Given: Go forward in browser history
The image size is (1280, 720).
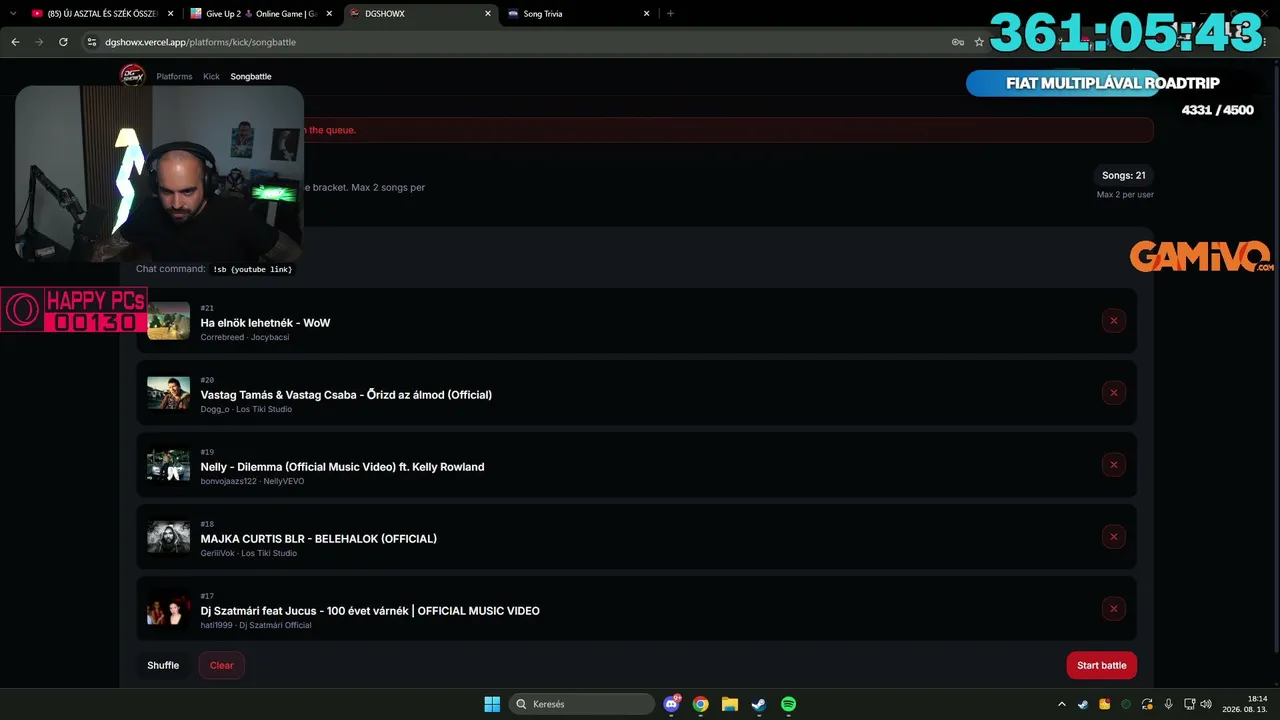Looking at the screenshot, I should coord(39,42).
